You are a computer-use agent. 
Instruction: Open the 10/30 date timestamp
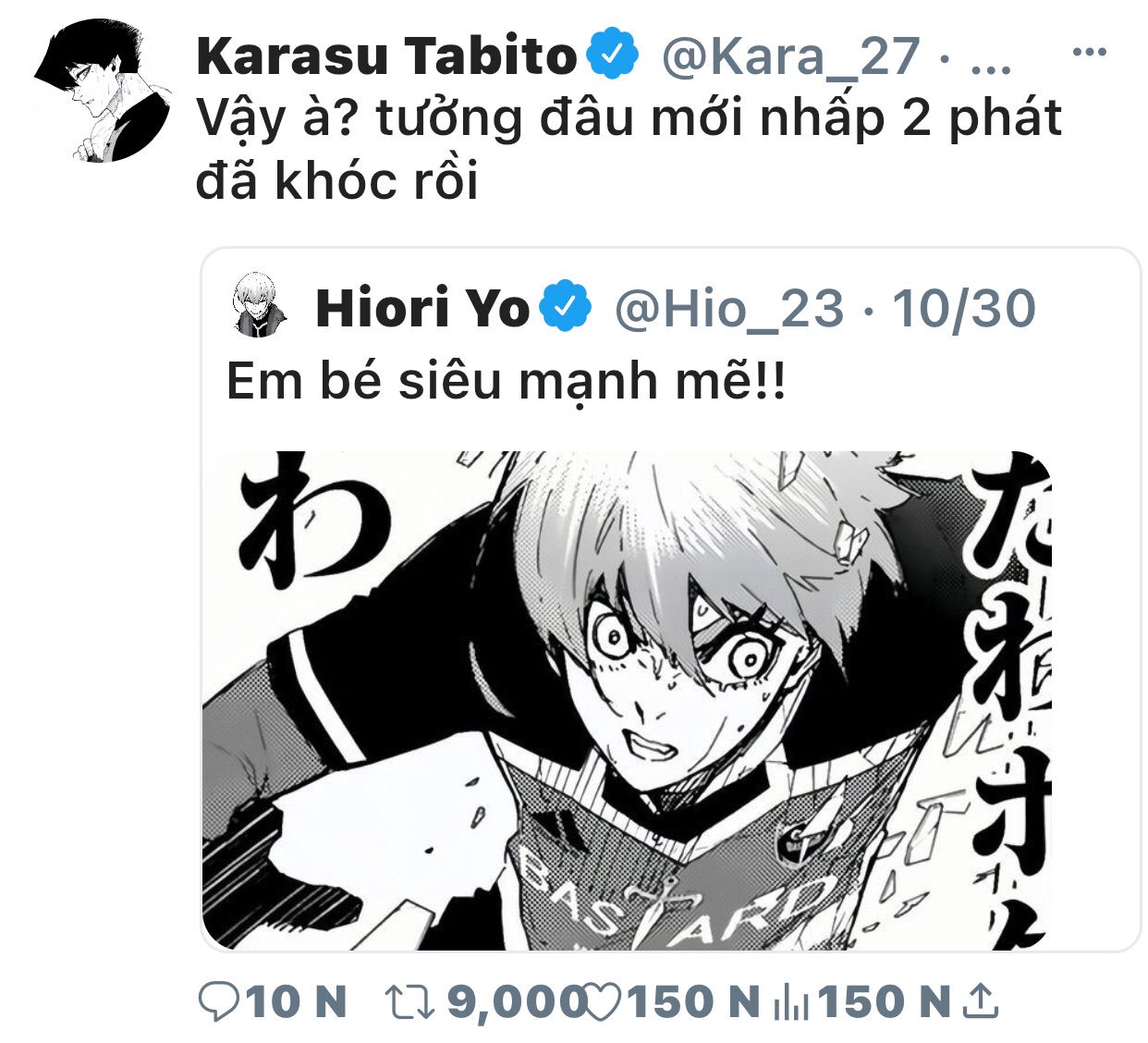[964, 308]
